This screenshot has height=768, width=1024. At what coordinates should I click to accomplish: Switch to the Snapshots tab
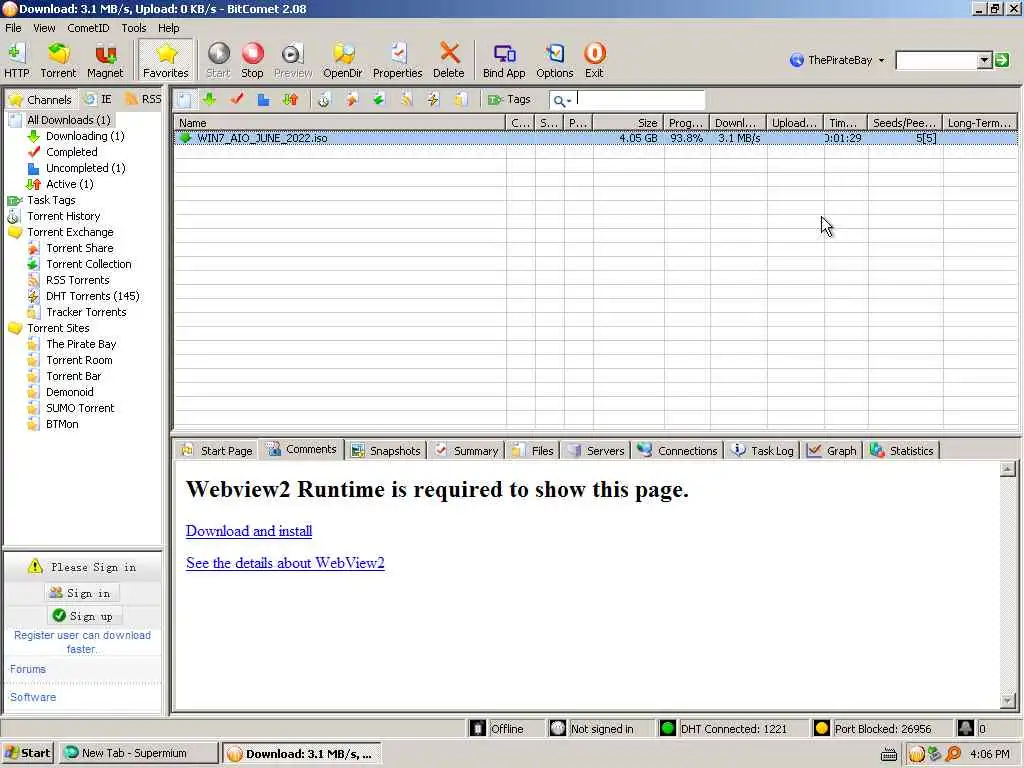[386, 451]
